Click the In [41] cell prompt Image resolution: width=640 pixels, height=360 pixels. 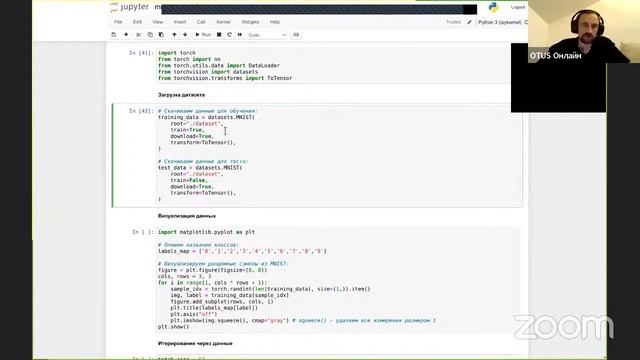[x=141, y=53]
